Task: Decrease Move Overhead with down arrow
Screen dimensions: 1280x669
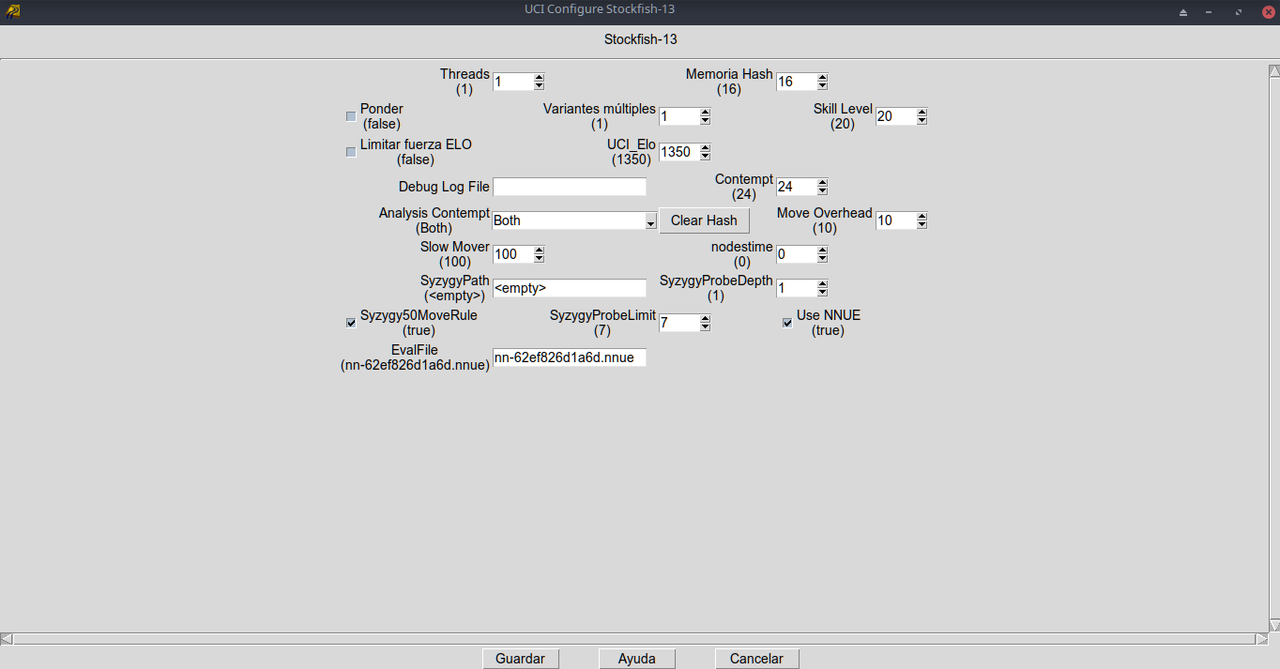Action: click(922, 225)
